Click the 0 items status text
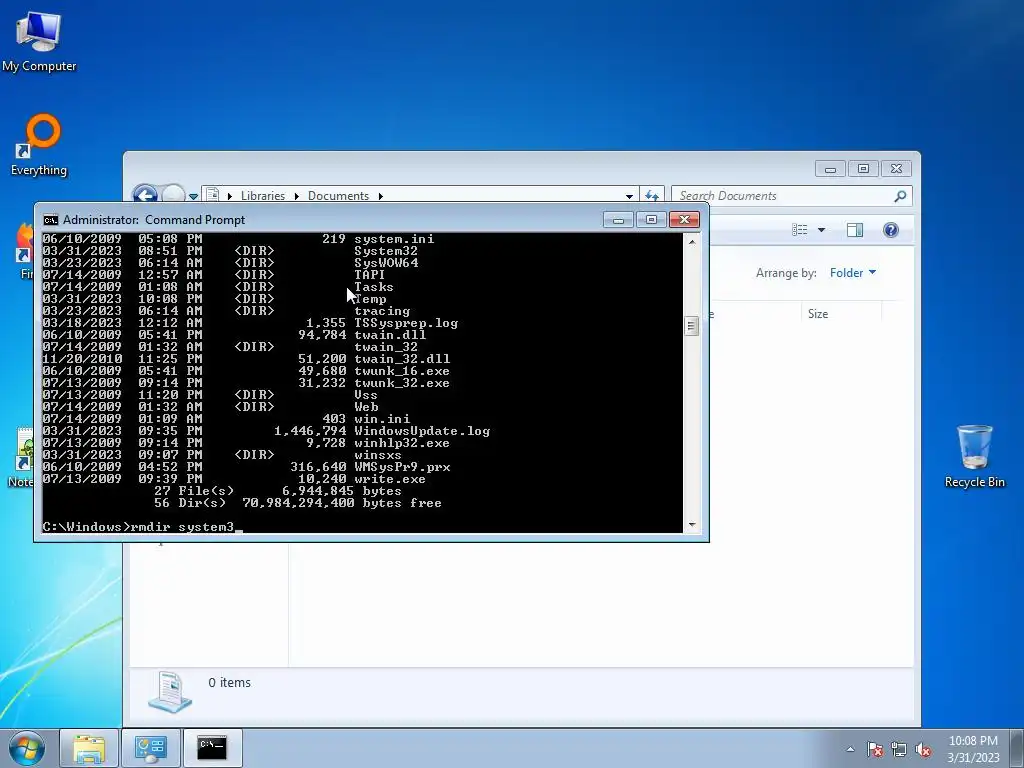The height and width of the screenshot is (768, 1024). pyautogui.click(x=229, y=682)
